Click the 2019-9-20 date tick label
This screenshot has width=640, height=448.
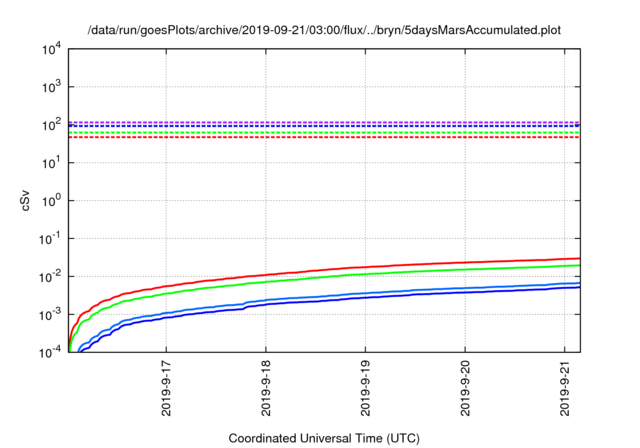(x=465, y=388)
